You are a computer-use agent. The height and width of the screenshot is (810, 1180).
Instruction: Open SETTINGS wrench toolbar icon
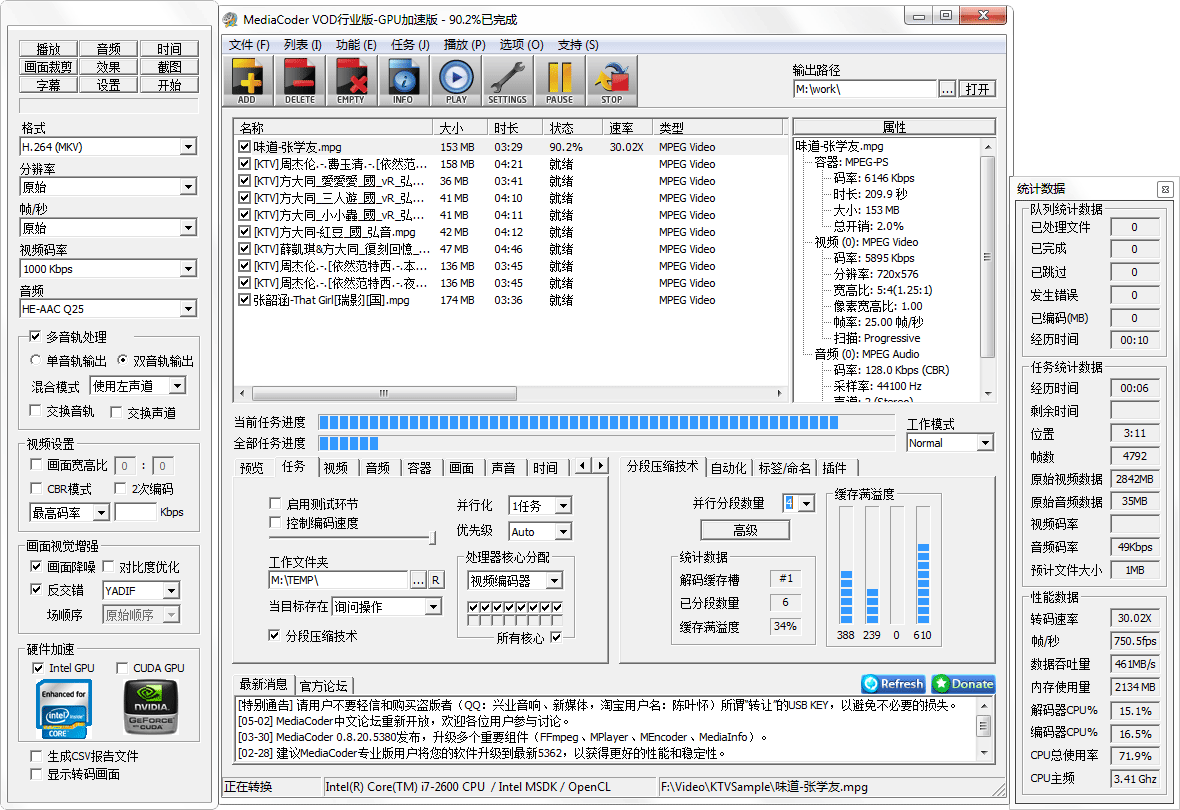coord(507,81)
